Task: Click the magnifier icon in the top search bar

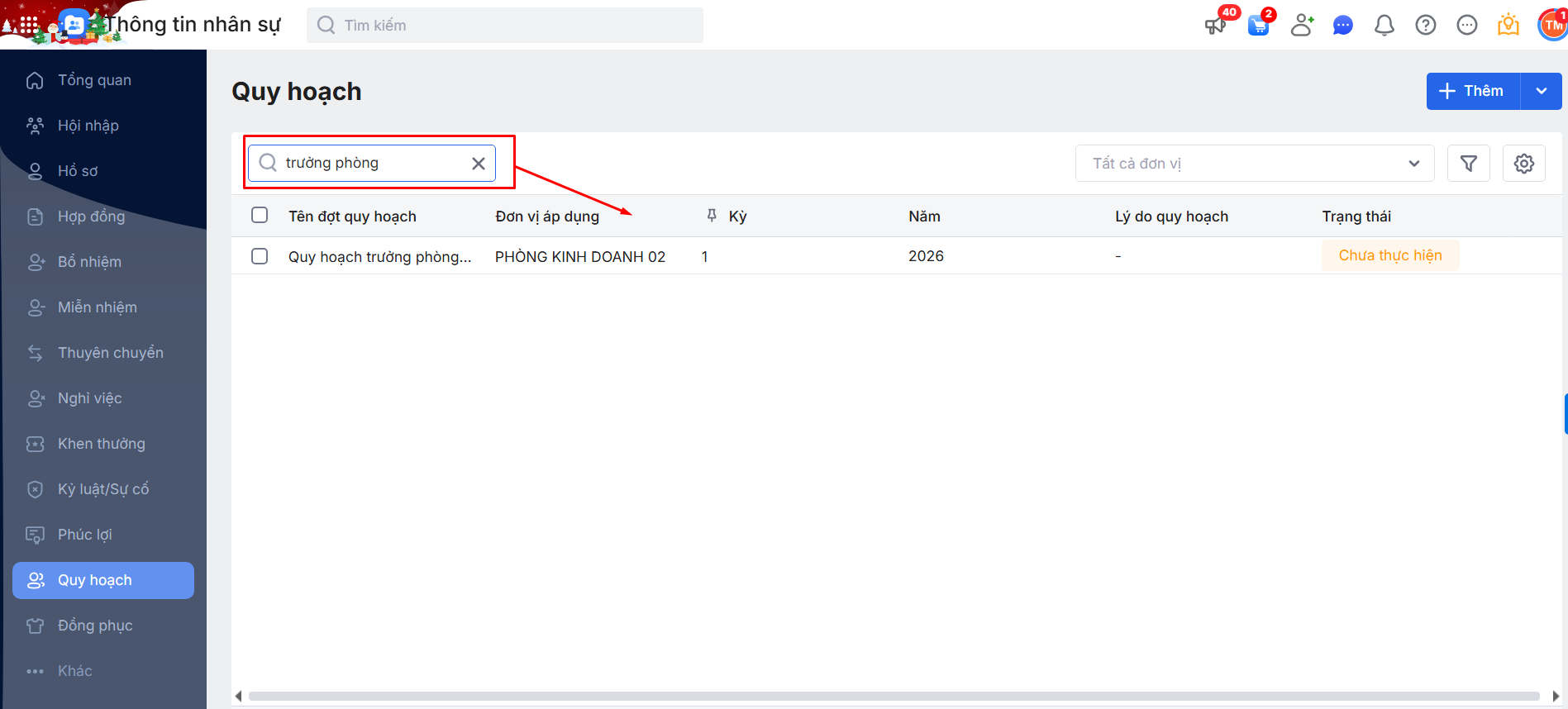Action: tap(326, 25)
